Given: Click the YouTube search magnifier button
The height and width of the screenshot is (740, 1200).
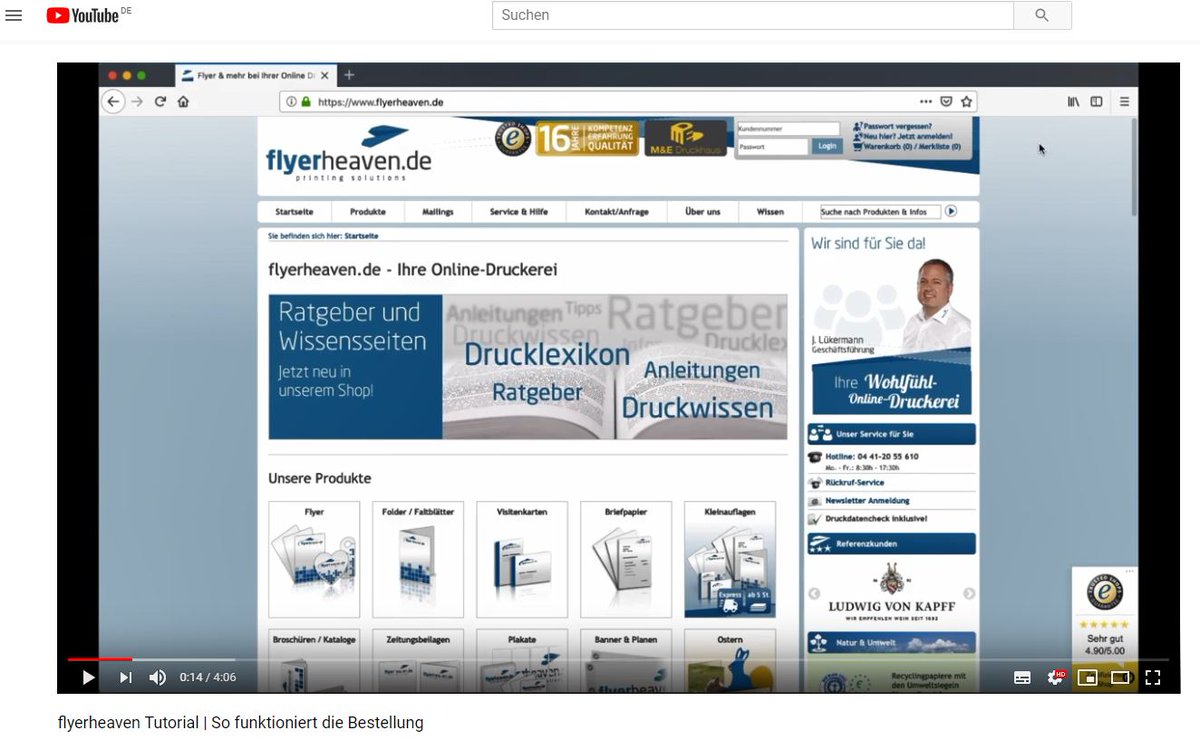Looking at the screenshot, I should click(1042, 15).
